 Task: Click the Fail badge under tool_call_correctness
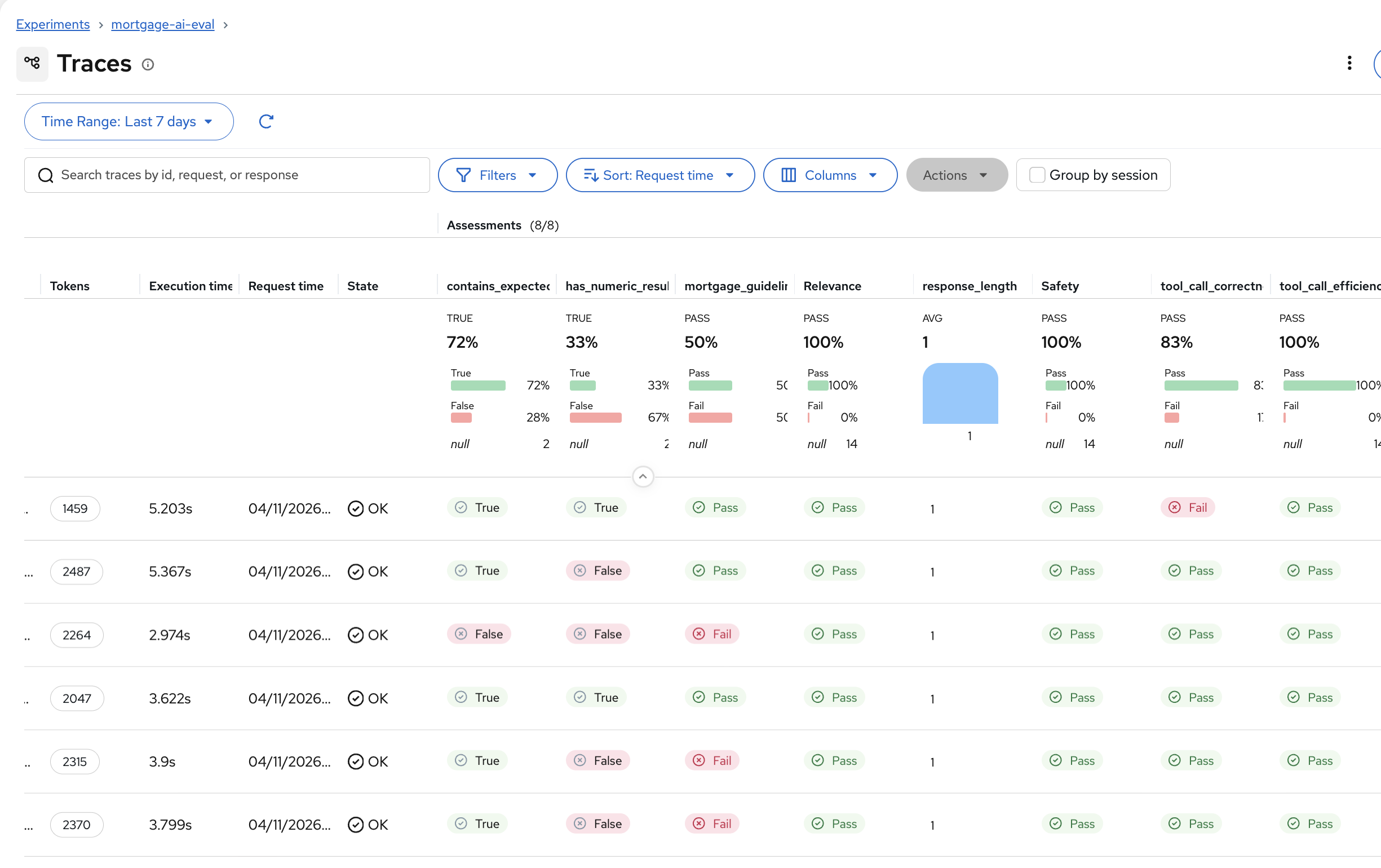pyautogui.click(x=1188, y=507)
